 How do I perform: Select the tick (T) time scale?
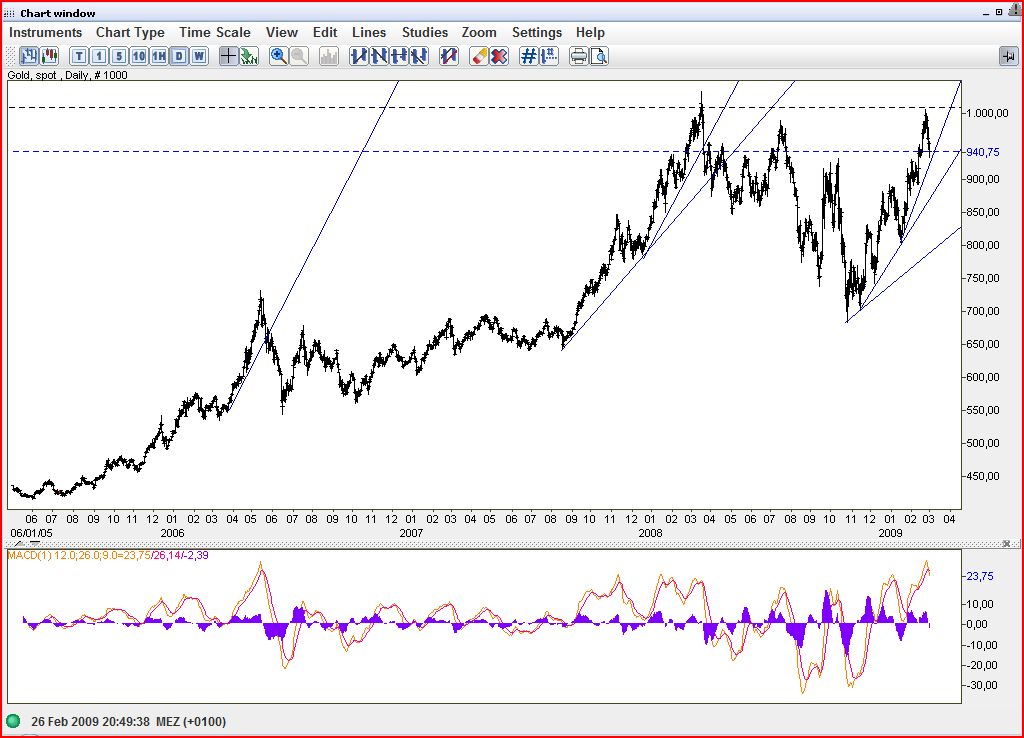point(79,56)
